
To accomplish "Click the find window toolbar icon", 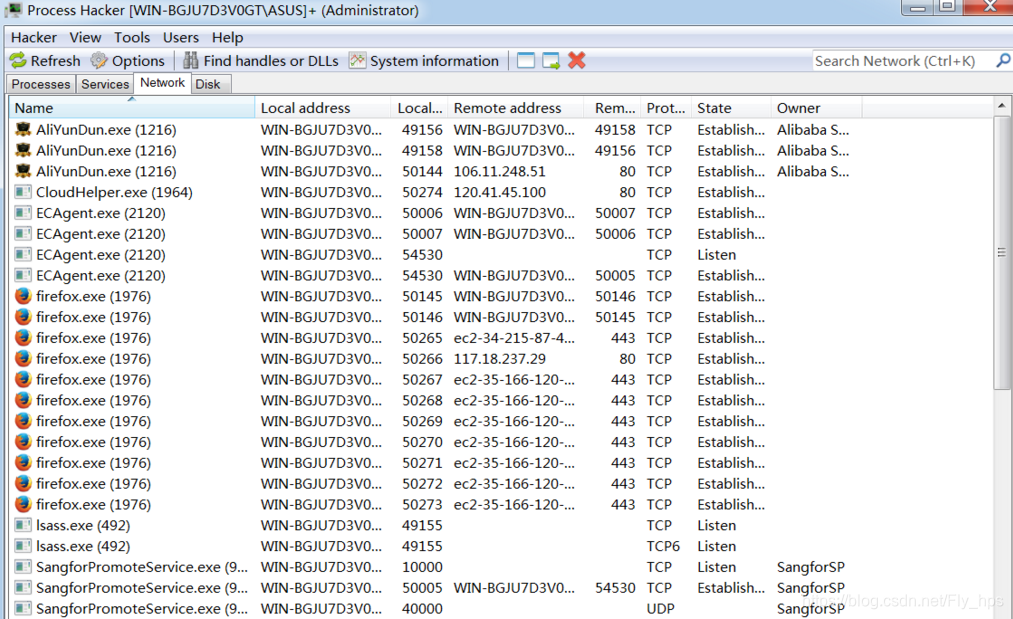I will pos(526,61).
